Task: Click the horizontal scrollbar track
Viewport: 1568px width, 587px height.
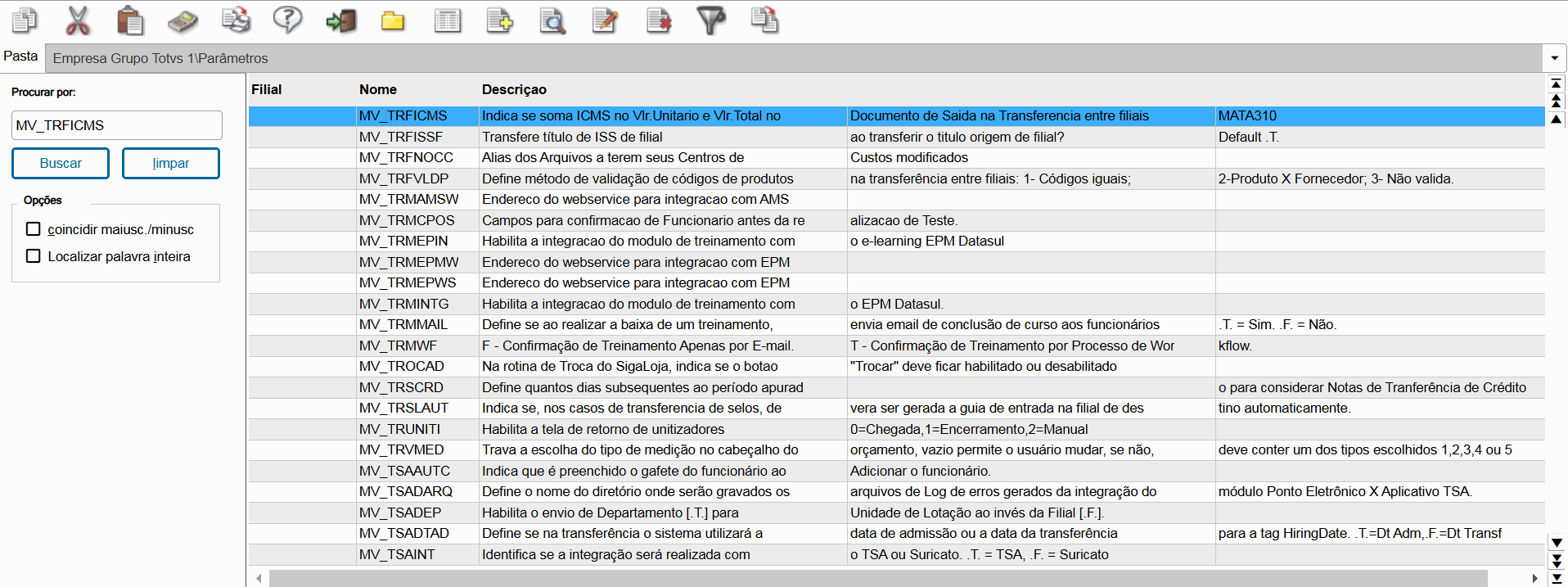Action: pos(878,578)
